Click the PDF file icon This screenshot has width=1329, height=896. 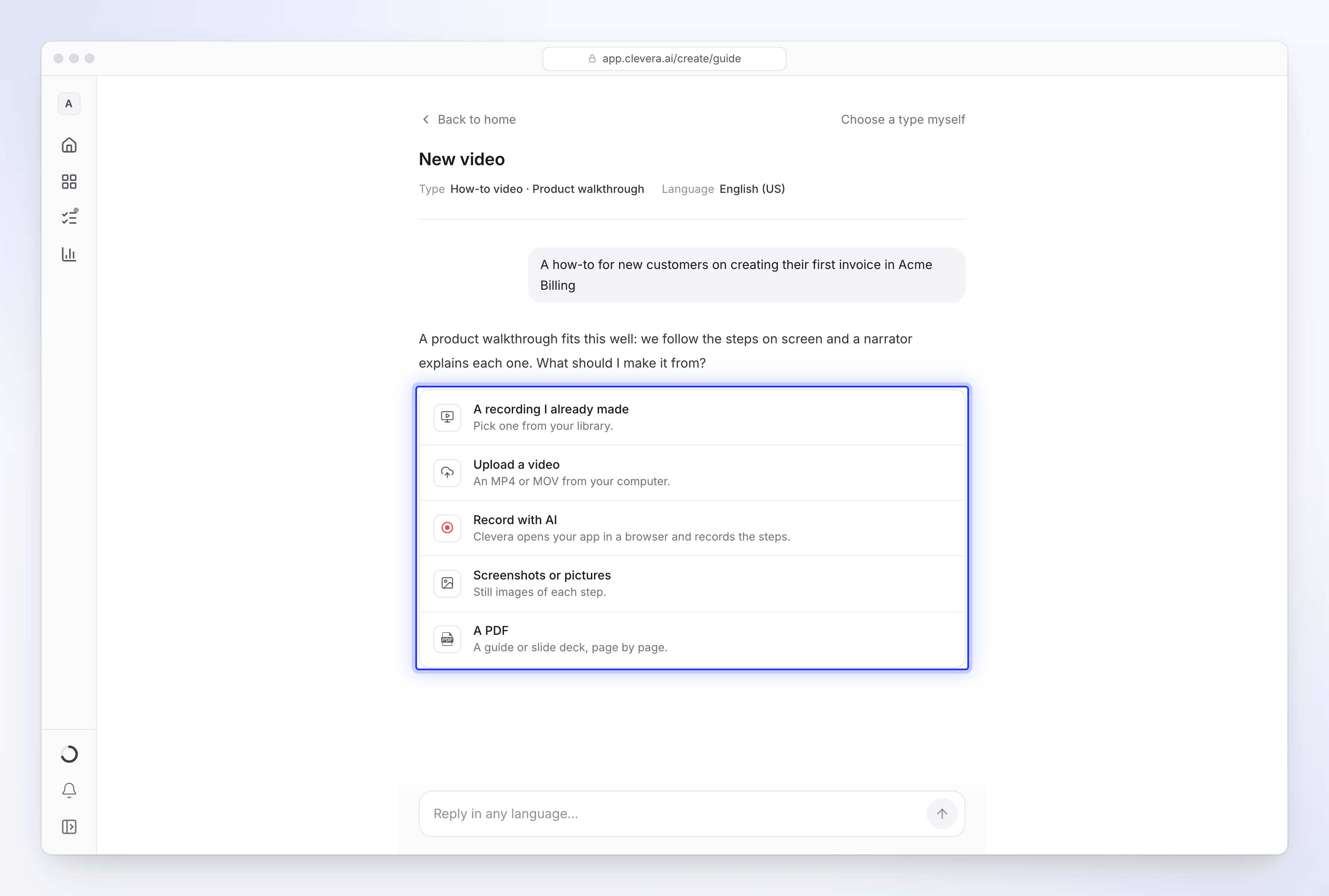[448, 639]
